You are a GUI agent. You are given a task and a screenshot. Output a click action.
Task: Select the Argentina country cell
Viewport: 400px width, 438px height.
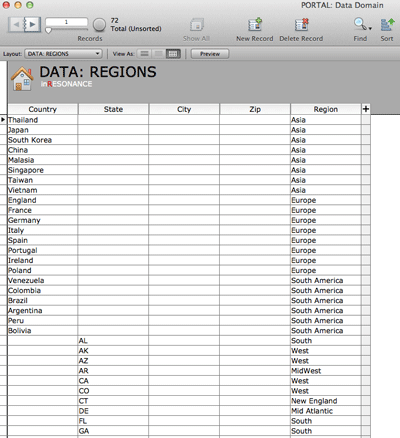[x=43, y=311]
